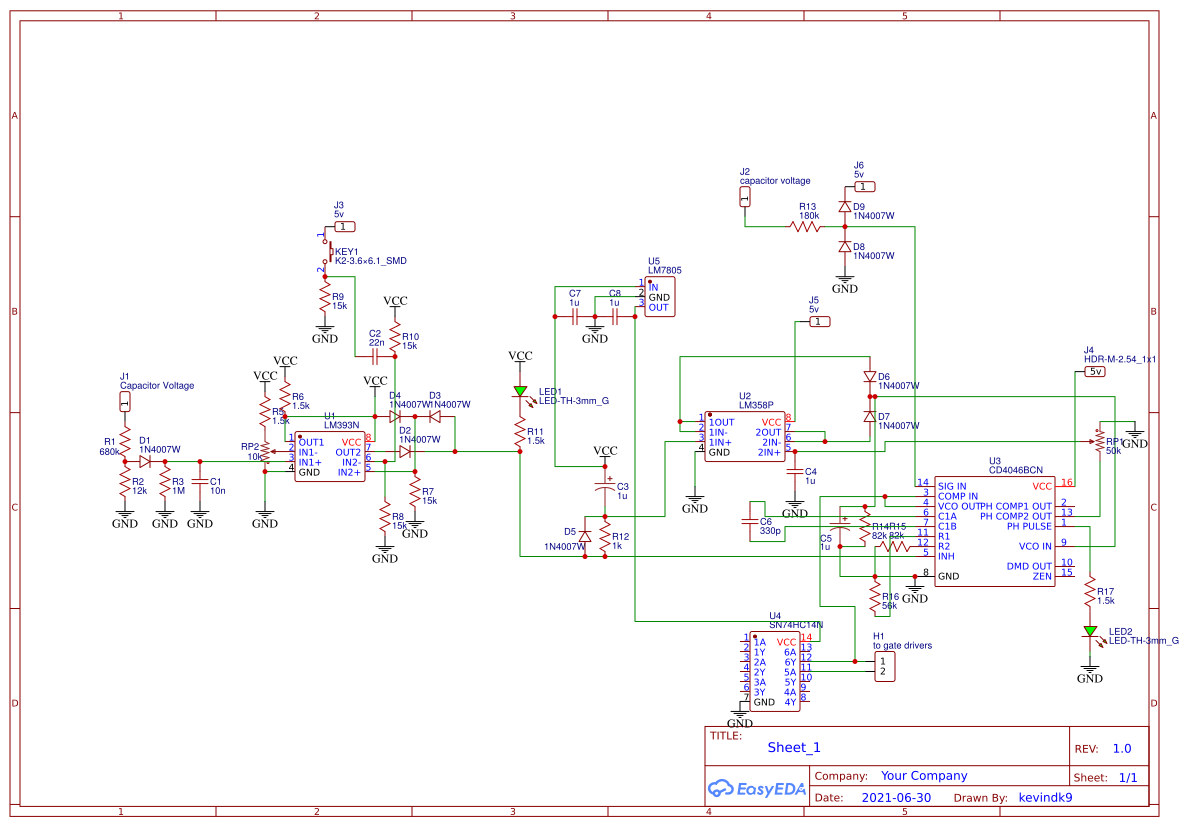Click the green LED1 symbol

point(521,392)
